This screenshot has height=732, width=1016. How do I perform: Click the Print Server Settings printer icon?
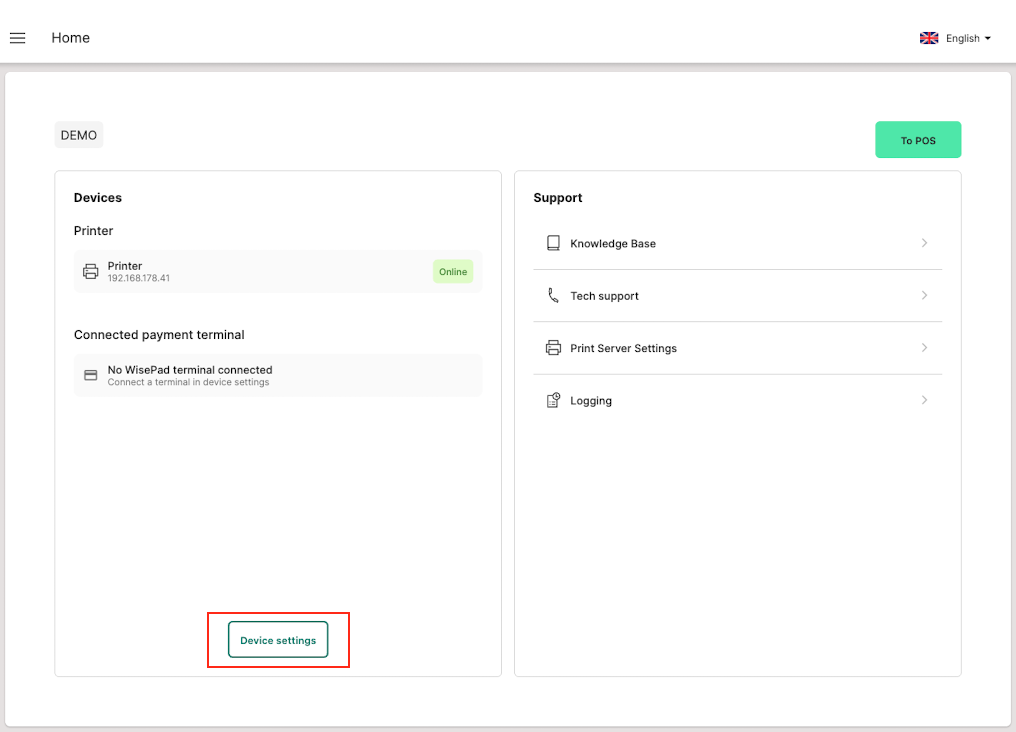(553, 348)
